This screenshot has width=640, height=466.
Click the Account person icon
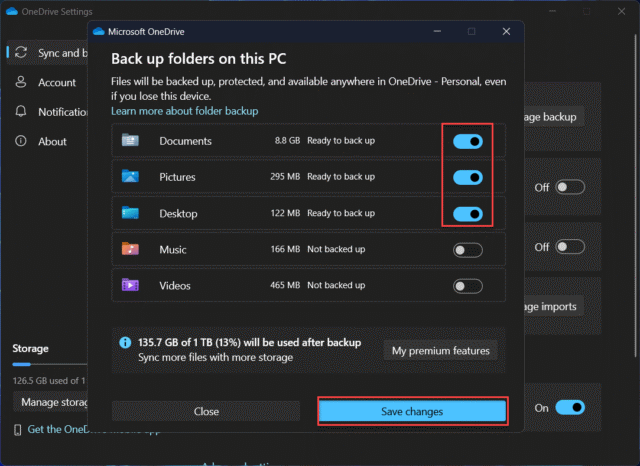coord(21,82)
